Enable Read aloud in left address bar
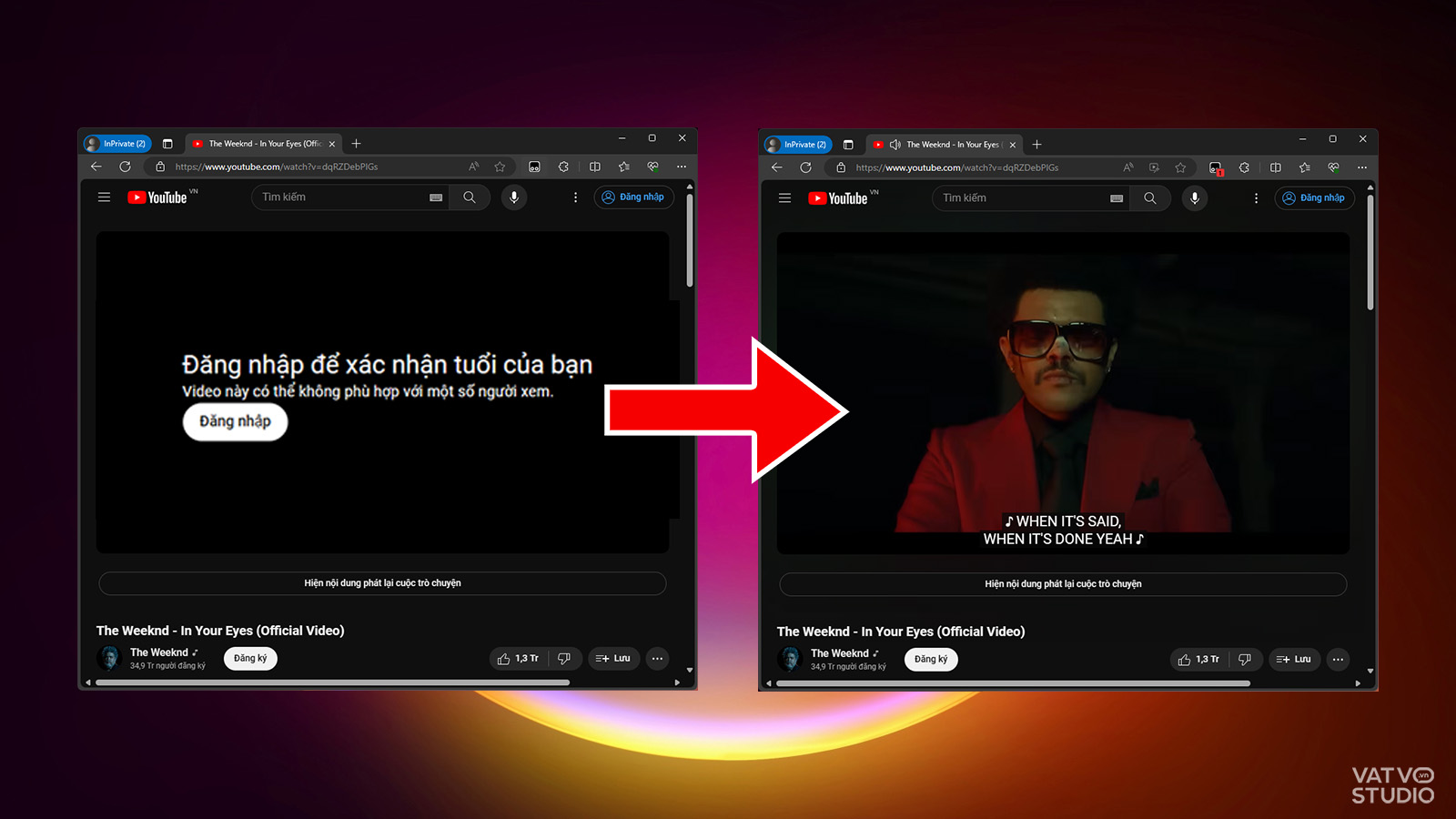Viewport: 1456px width, 819px height. pos(473,167)
